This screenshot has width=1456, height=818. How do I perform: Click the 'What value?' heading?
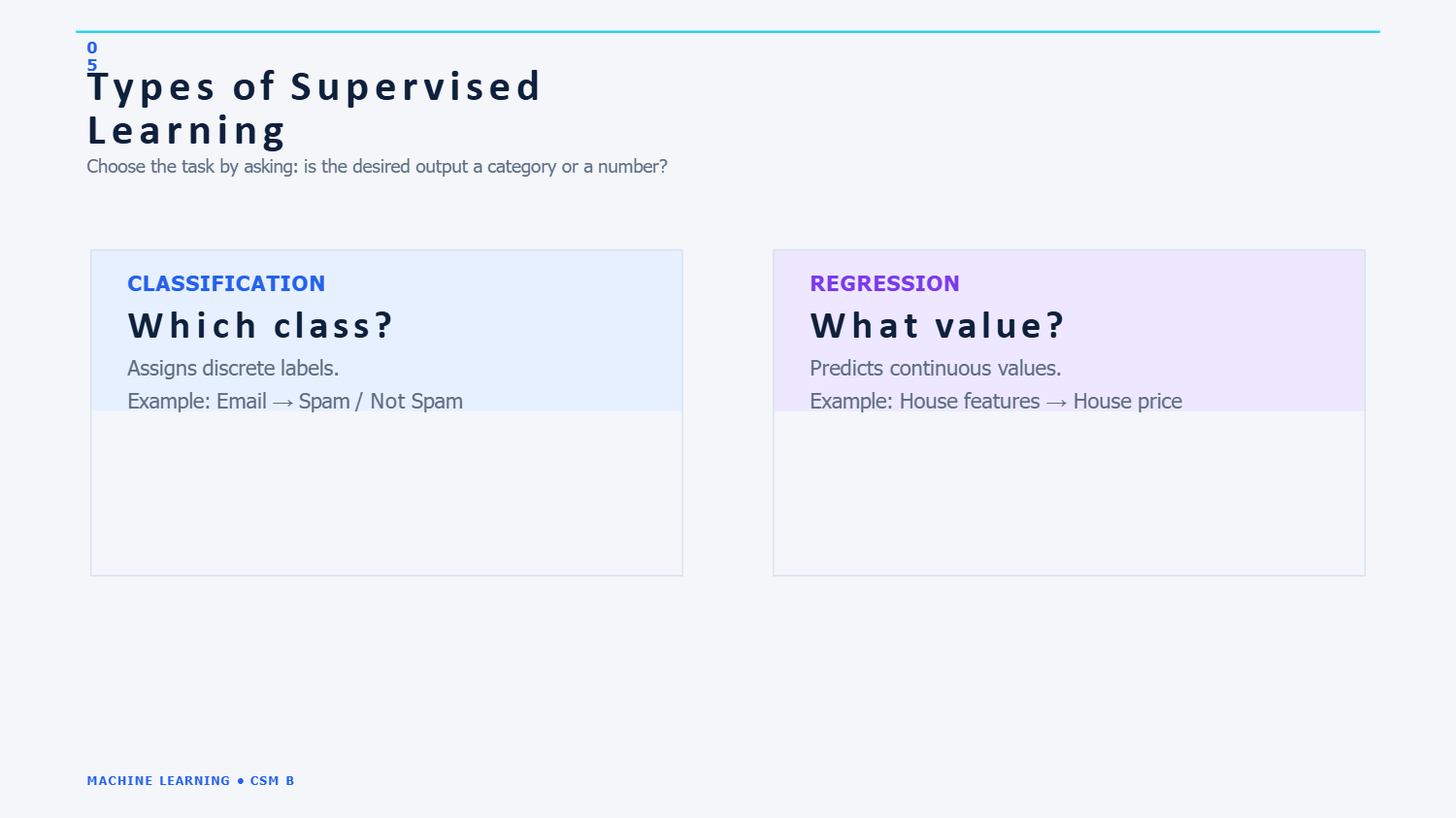(x=937, y=326)
